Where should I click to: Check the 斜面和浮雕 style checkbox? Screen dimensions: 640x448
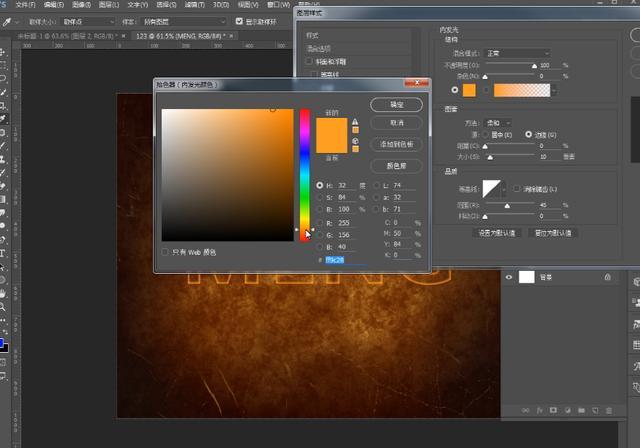pyautogui.click(x=309, y=61)
